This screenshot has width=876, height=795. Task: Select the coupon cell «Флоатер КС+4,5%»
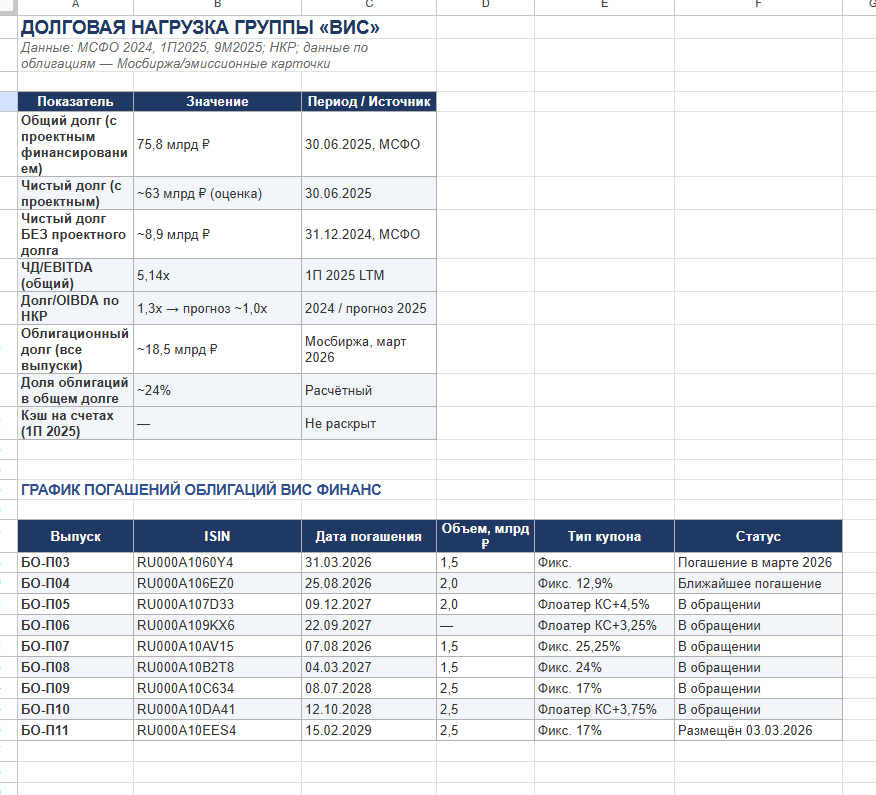pyautogui.click(x=604, y=604)
